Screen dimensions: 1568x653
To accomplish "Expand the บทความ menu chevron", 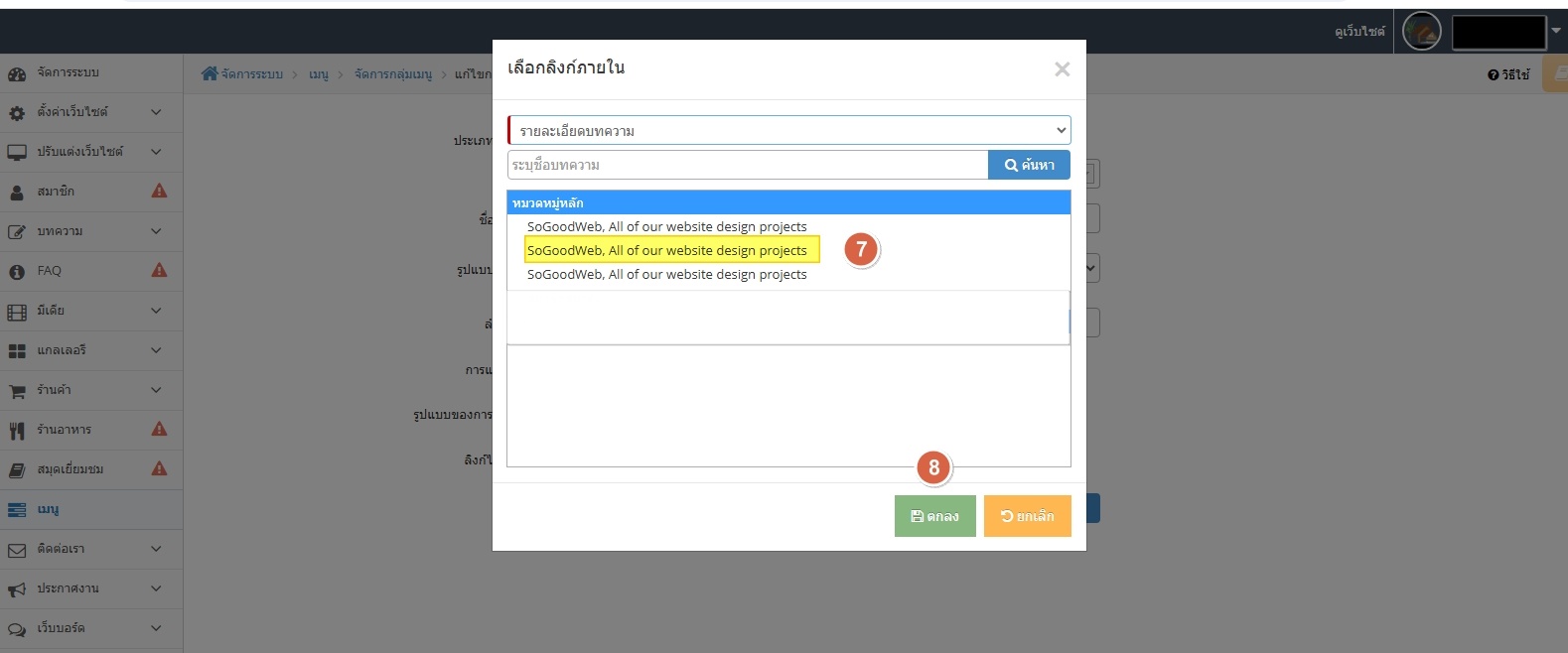I will click(156, 231).
